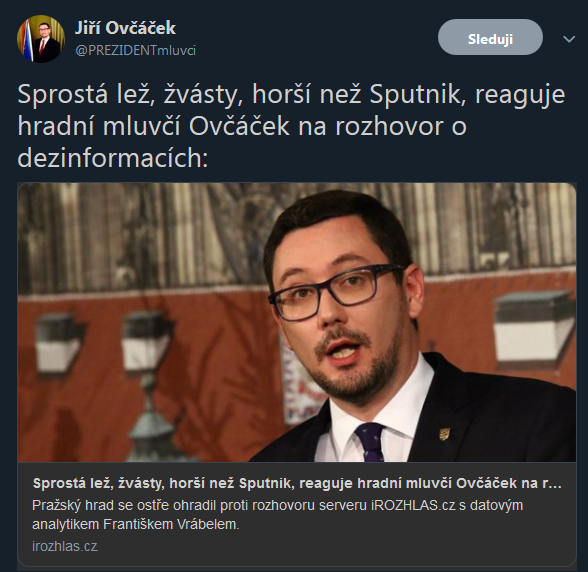Open the @PREZIDENTmluvci handle link

[135, 51]
